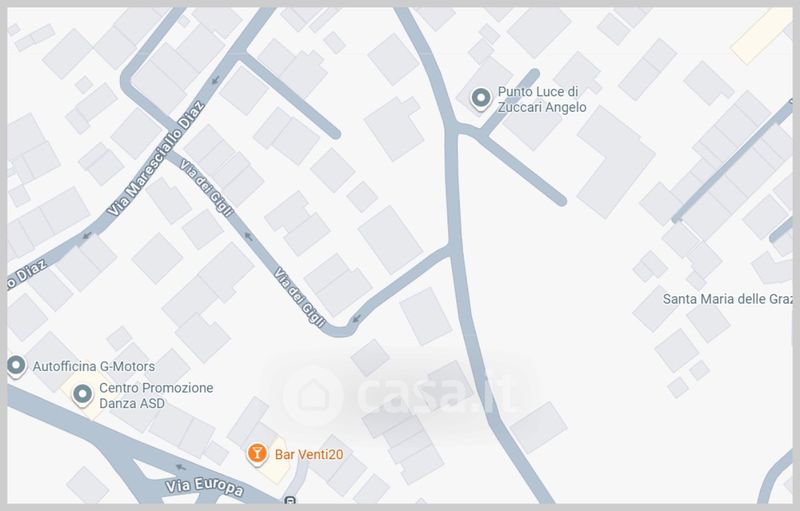Image resolution: width=800 pixels, height=511 pixels.
Task: Click the large L-shaped building east of Punto Luce
Action: click(x=616, y=162)
